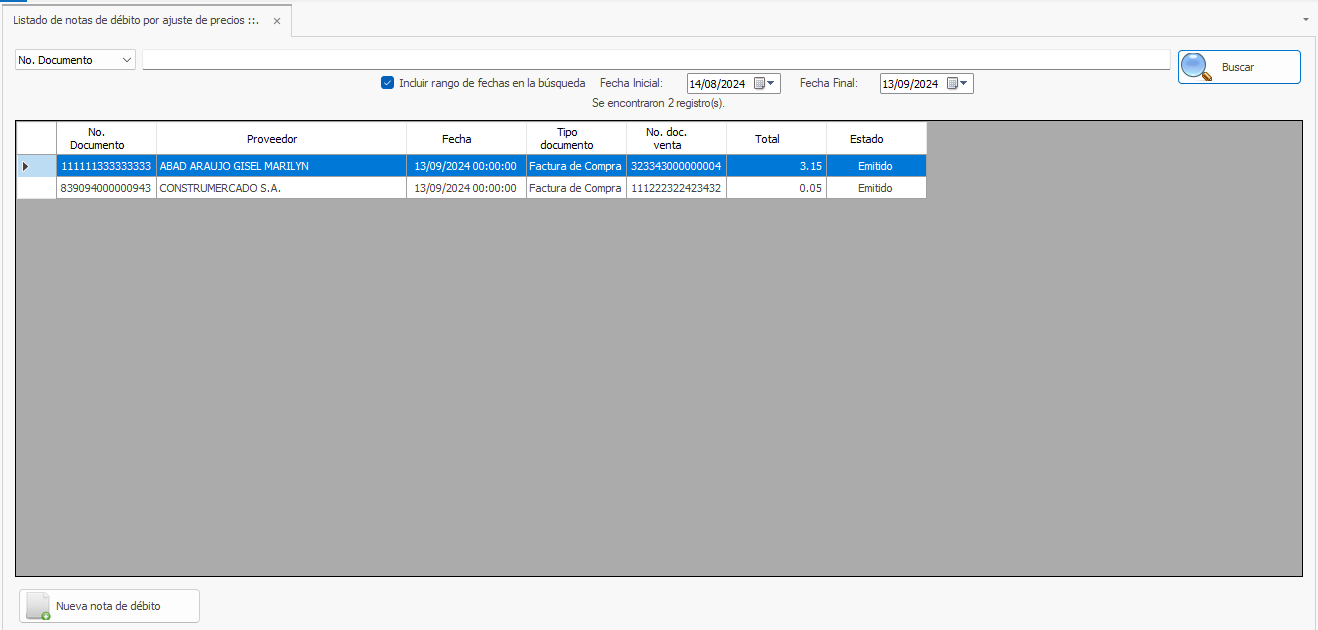Open the tab list dropdown arrow at top right
This screenshot has height=630, width=1318.
point(1306,20)
